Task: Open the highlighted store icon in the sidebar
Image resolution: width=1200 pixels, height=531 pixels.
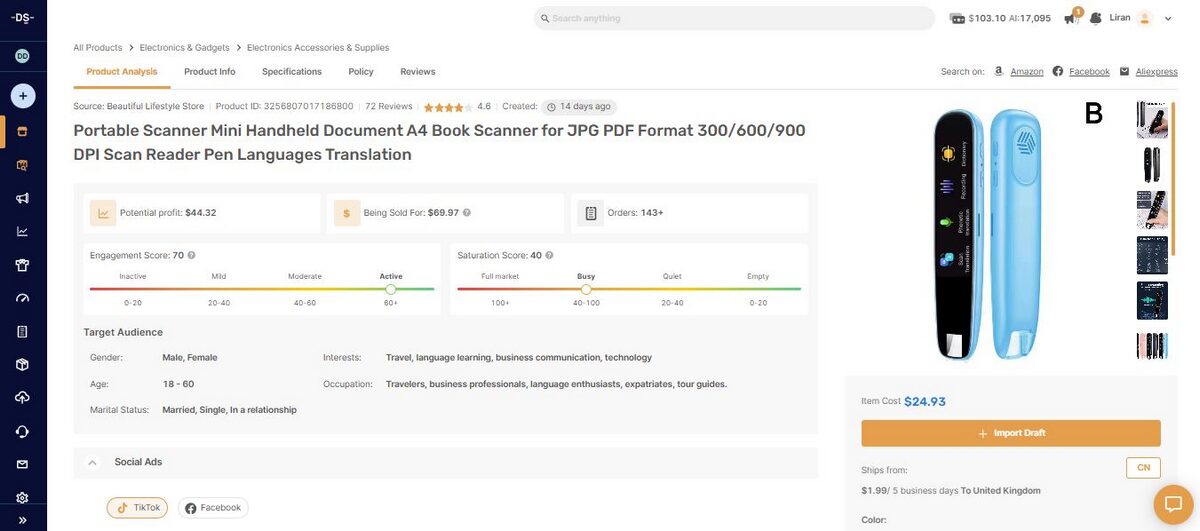Action: click(22, 131)
